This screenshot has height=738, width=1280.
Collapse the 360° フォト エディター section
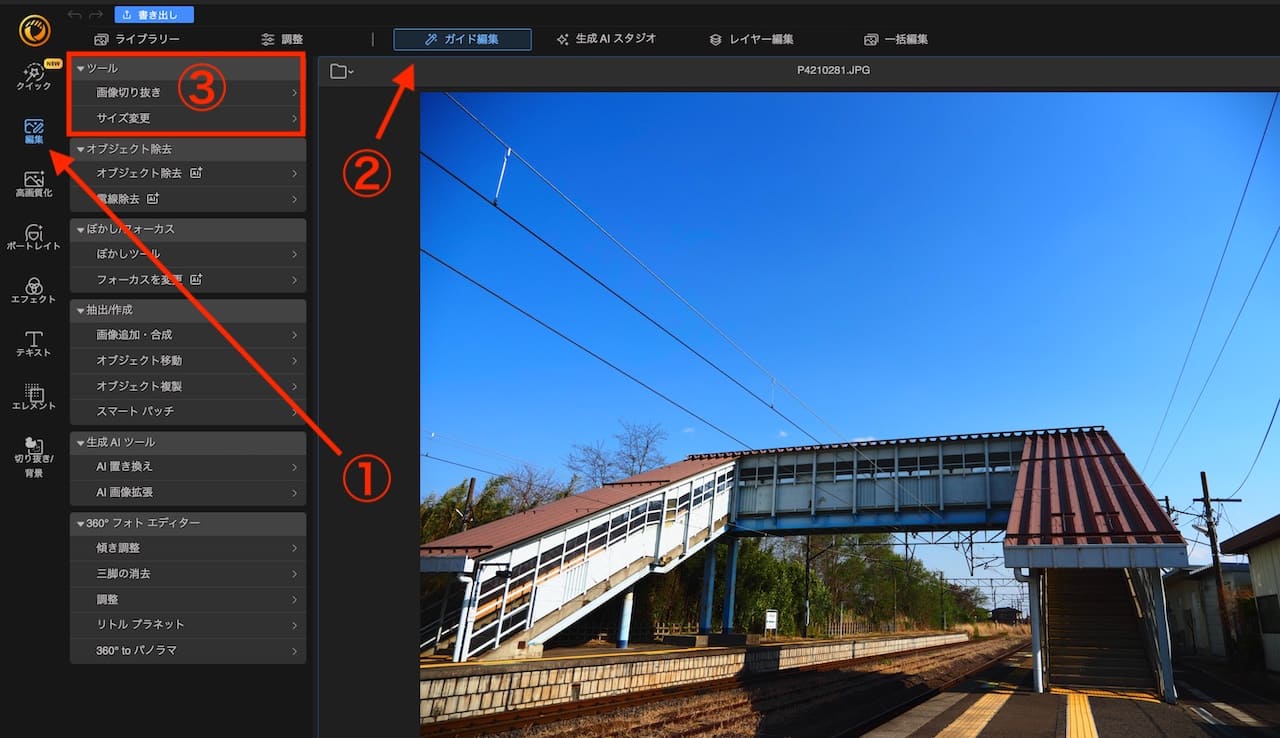coord(82,522)
